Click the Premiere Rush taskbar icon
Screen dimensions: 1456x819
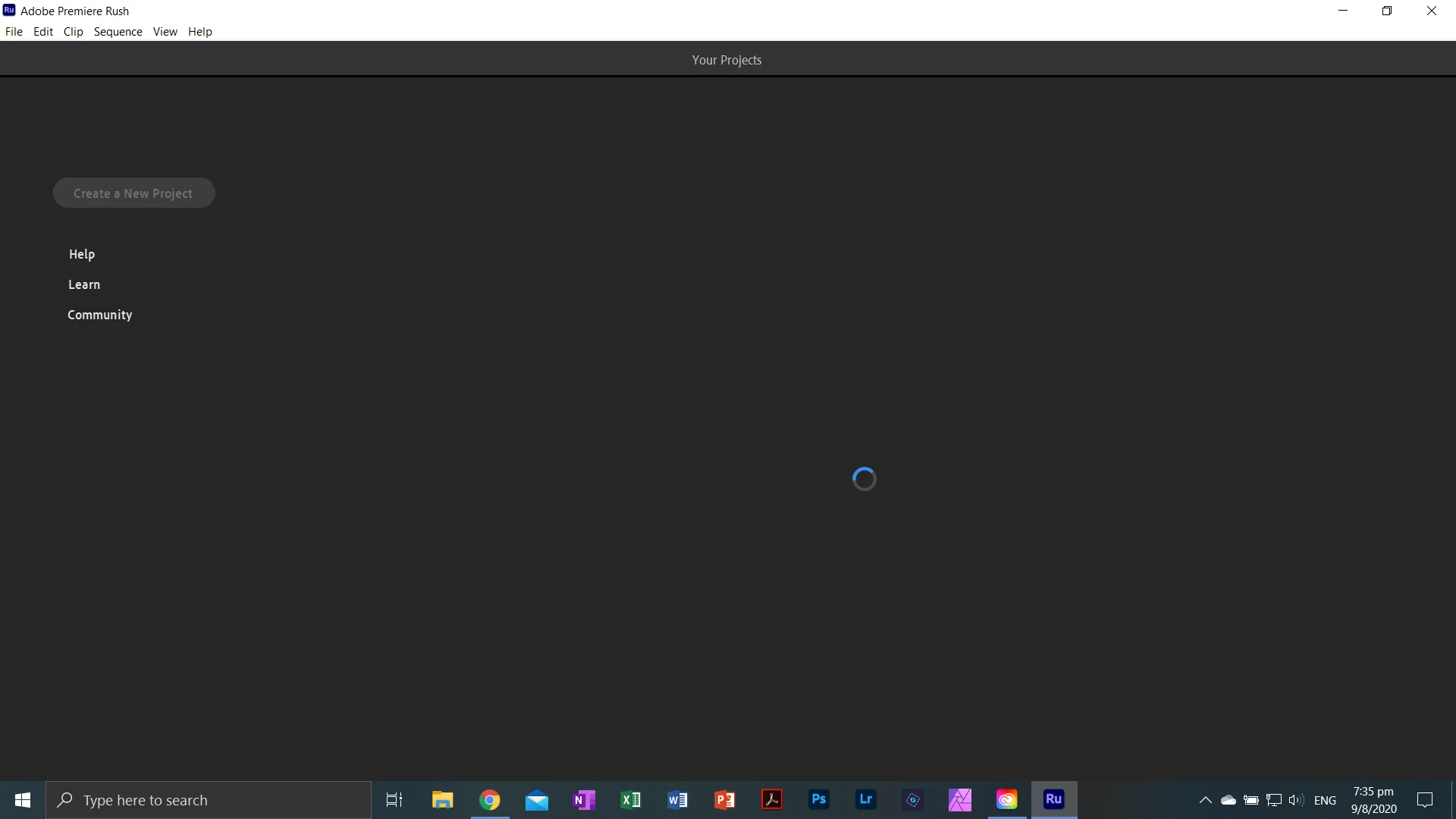click(1053, 799)
